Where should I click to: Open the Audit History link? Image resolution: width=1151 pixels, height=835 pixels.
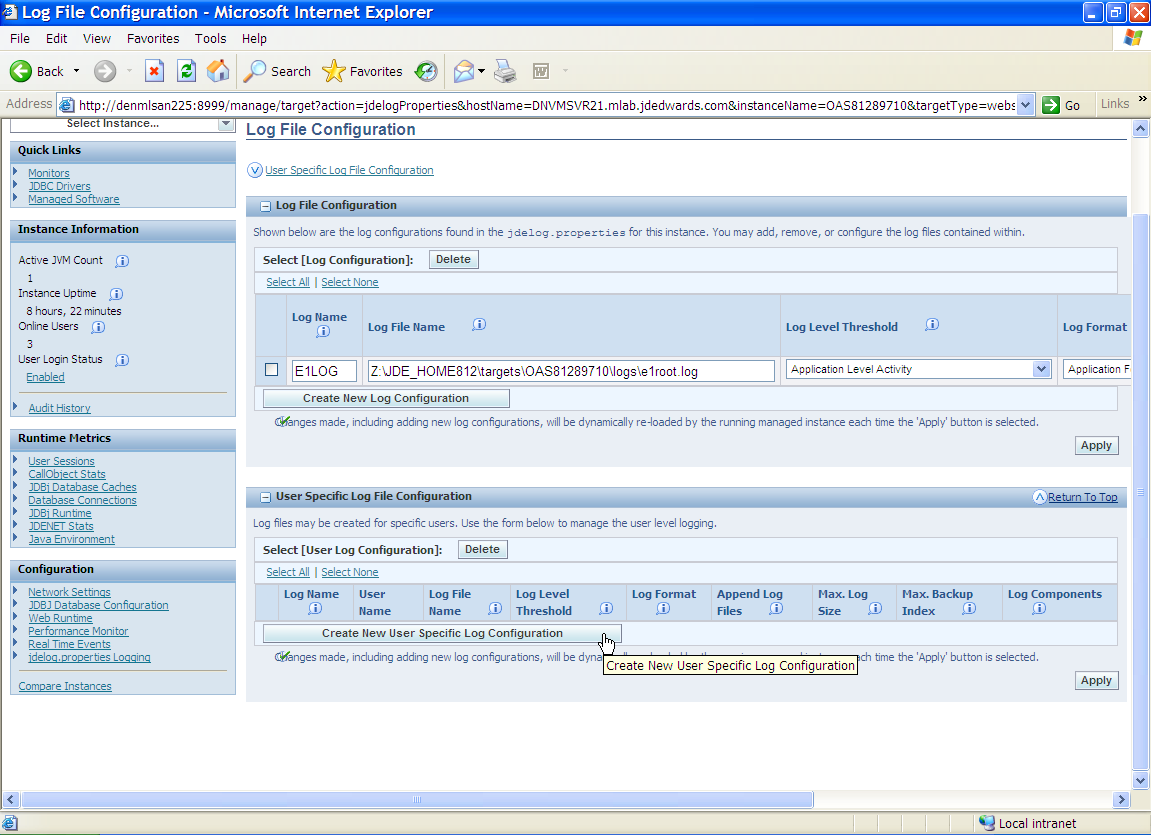(x=59, y=408)
